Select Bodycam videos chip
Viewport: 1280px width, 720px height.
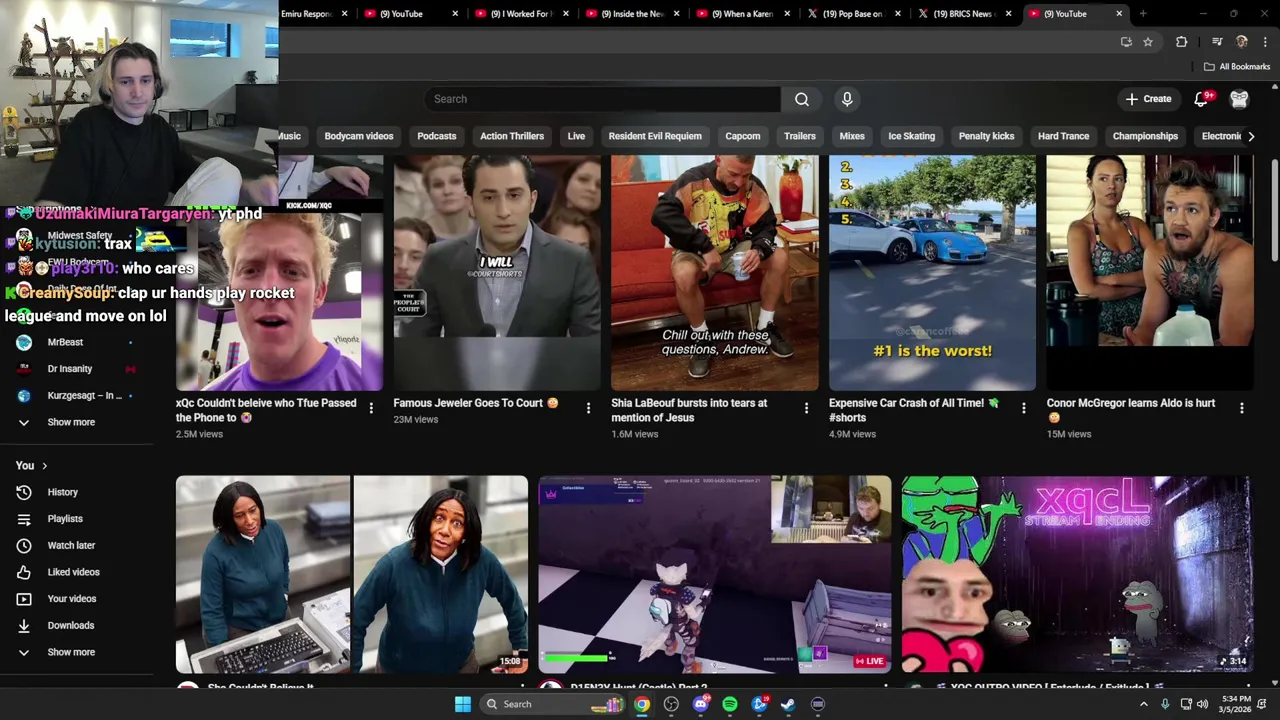(x=359, y=136)
